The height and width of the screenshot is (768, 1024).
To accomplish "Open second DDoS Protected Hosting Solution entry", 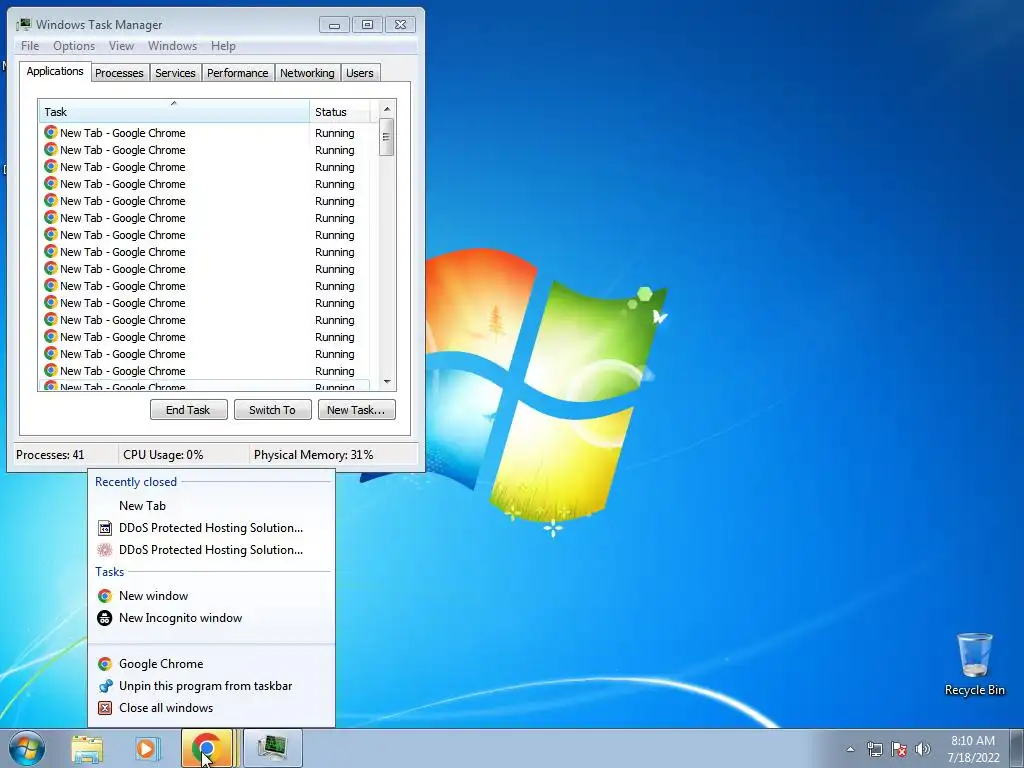I will tap(211, 550).
